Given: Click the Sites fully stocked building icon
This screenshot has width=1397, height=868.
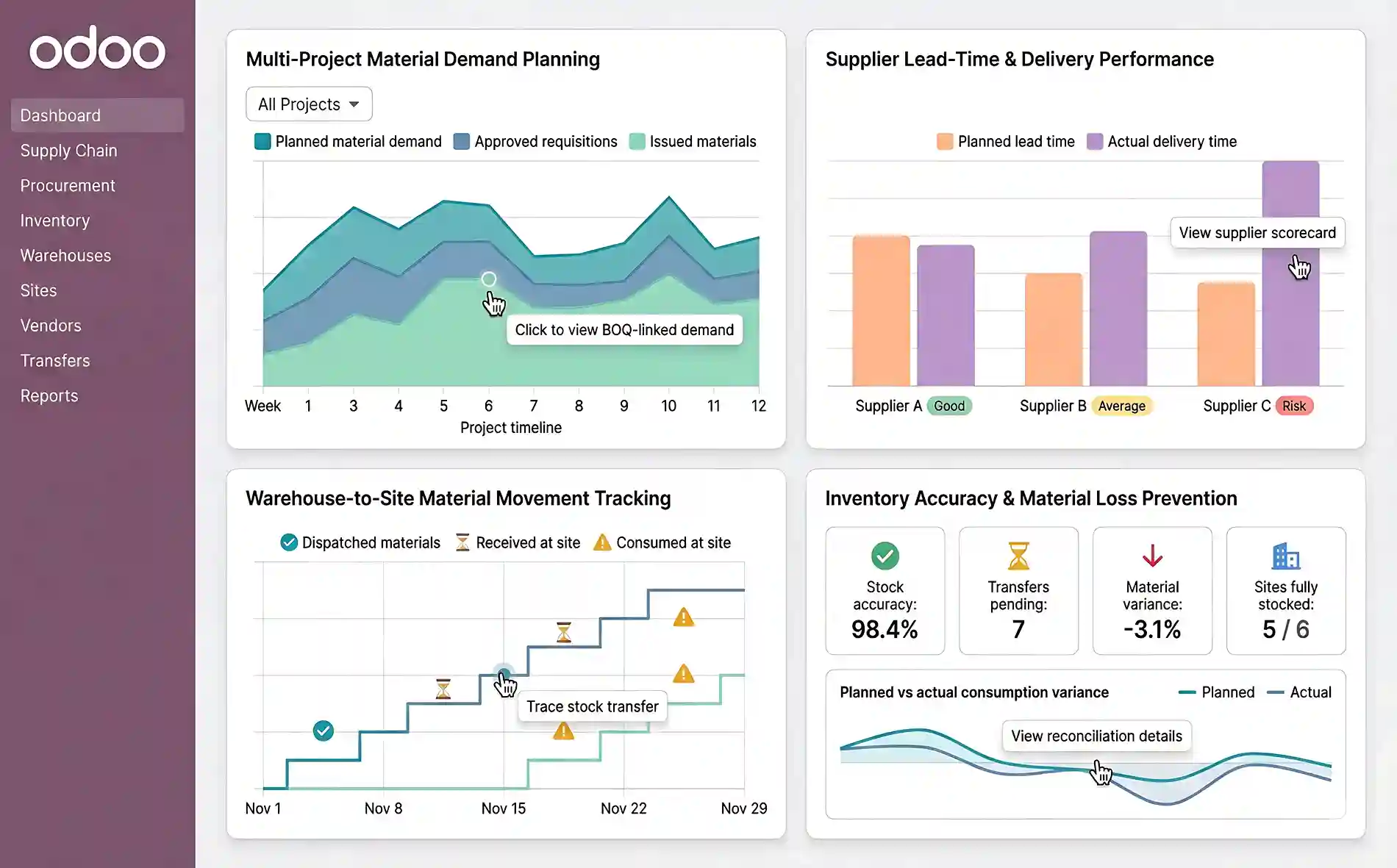Looking at the screenshot, I should (1285, 556).
